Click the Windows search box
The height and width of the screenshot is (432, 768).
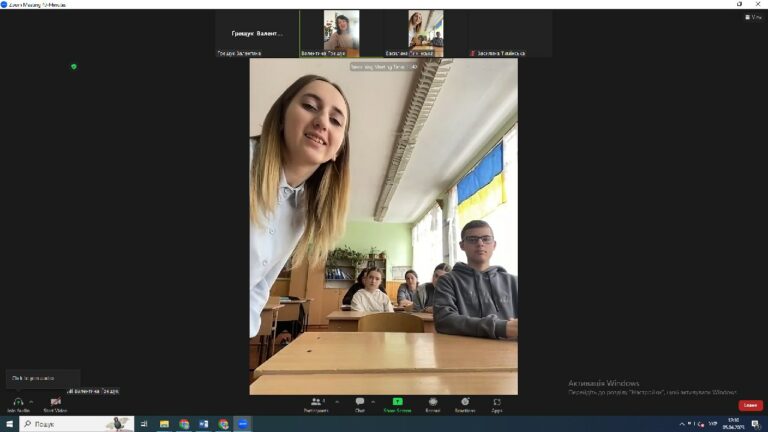pyautogui.click(x=76, y=424)
